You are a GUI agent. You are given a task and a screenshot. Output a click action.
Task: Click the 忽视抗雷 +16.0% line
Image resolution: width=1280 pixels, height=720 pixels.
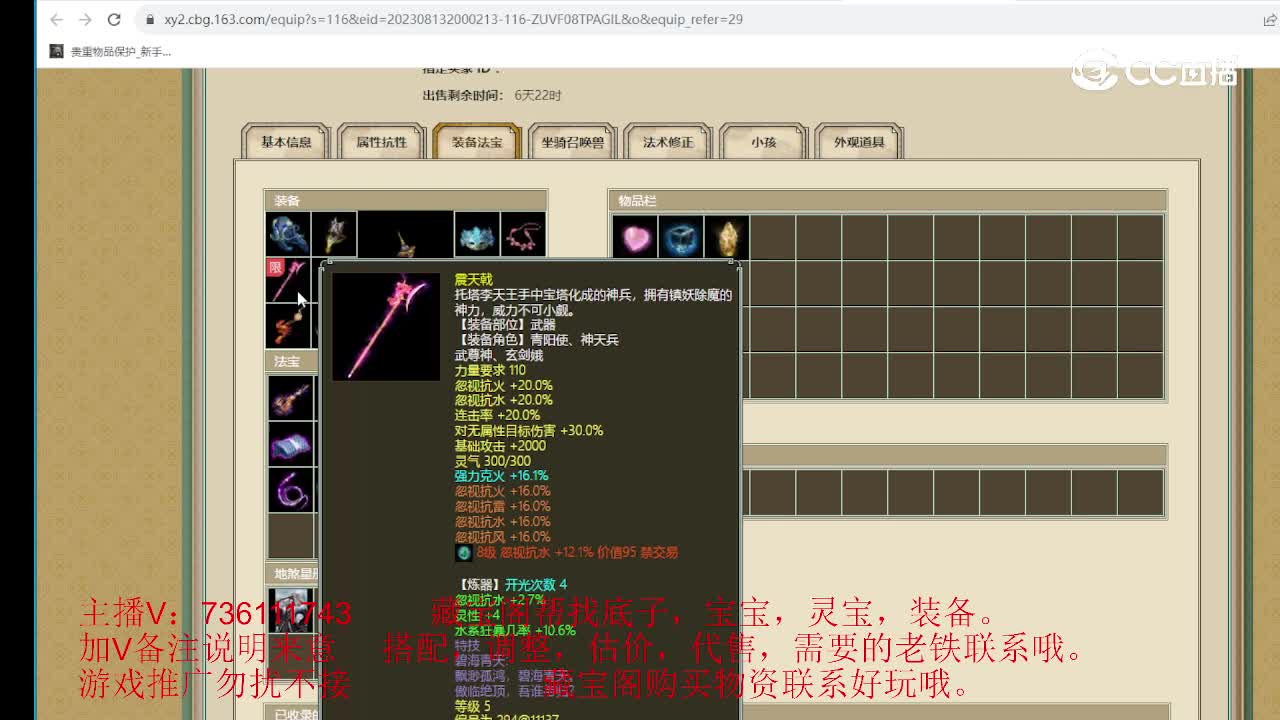(502, 506)
